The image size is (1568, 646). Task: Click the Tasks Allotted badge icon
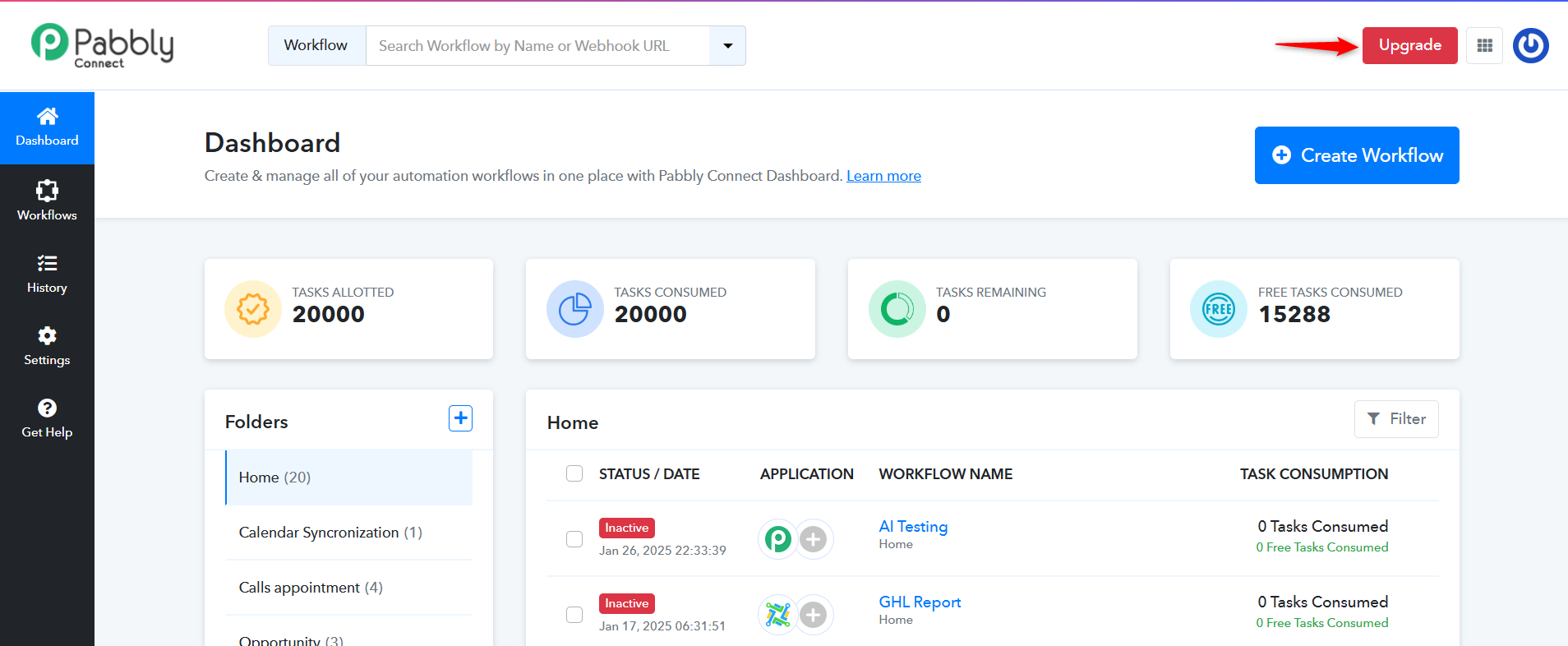[x=253, y=309]
